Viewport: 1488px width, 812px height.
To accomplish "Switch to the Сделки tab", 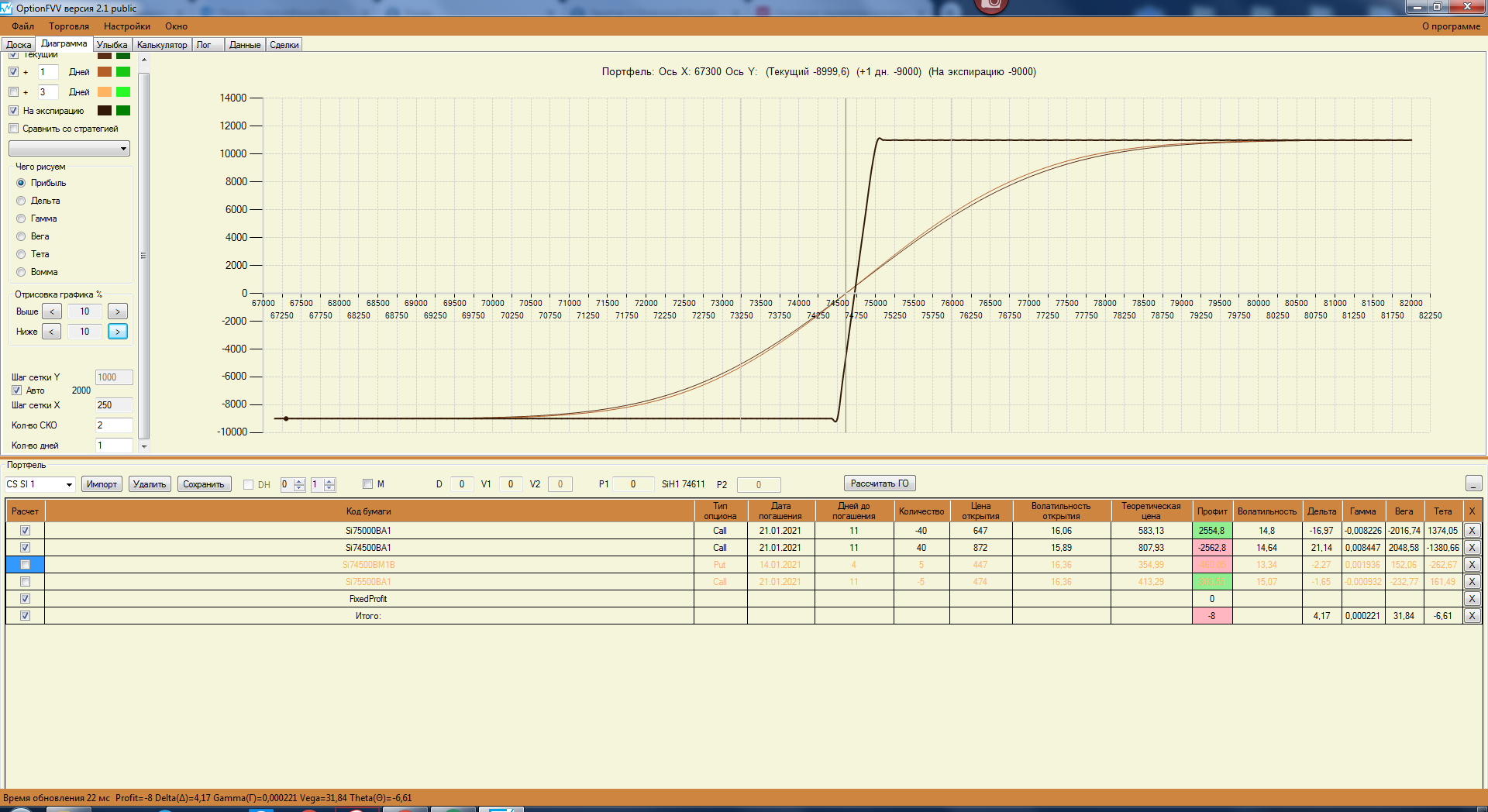I will [x=284, y=45].
